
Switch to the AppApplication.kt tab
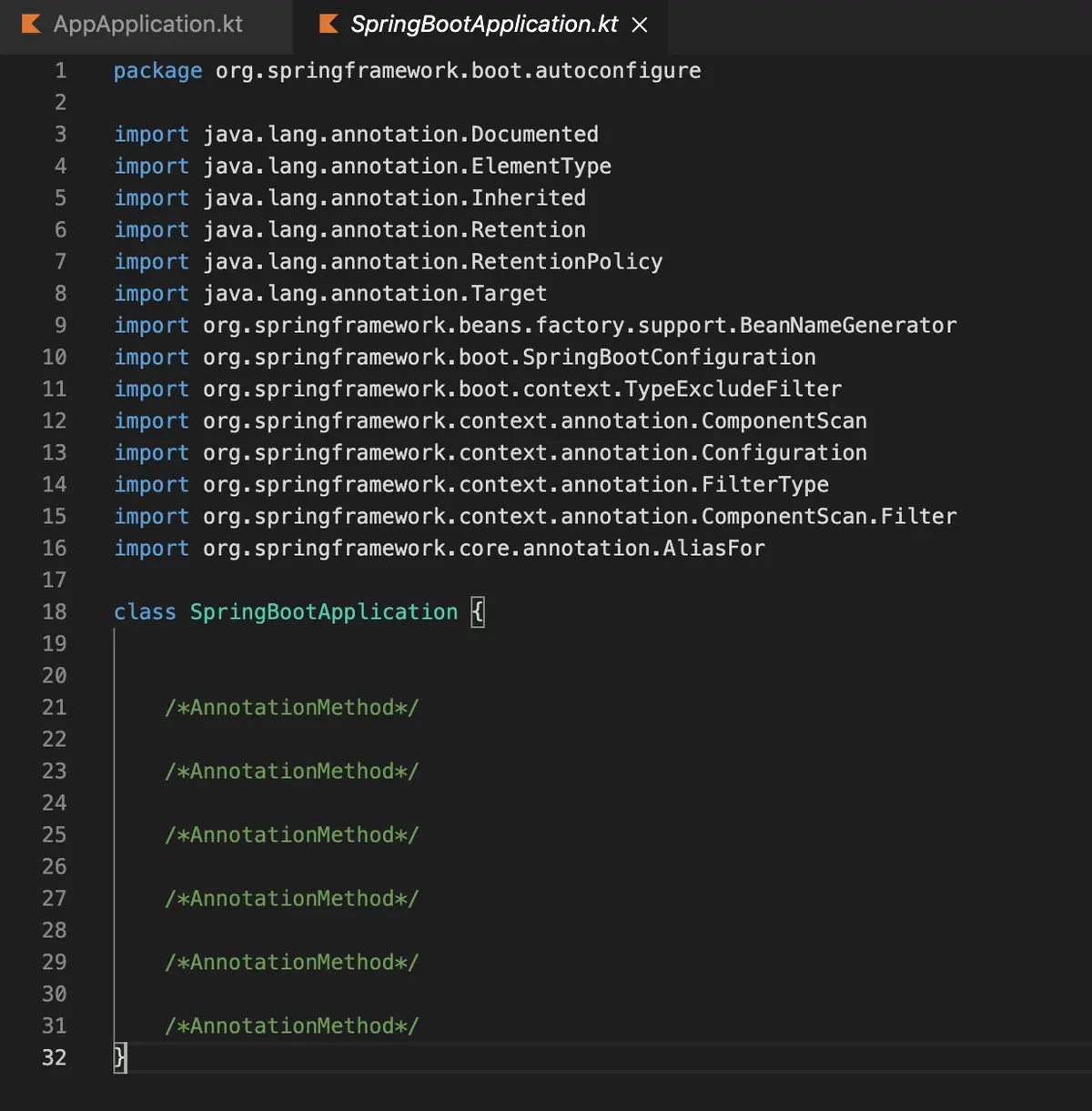click(x=146, y=25)
